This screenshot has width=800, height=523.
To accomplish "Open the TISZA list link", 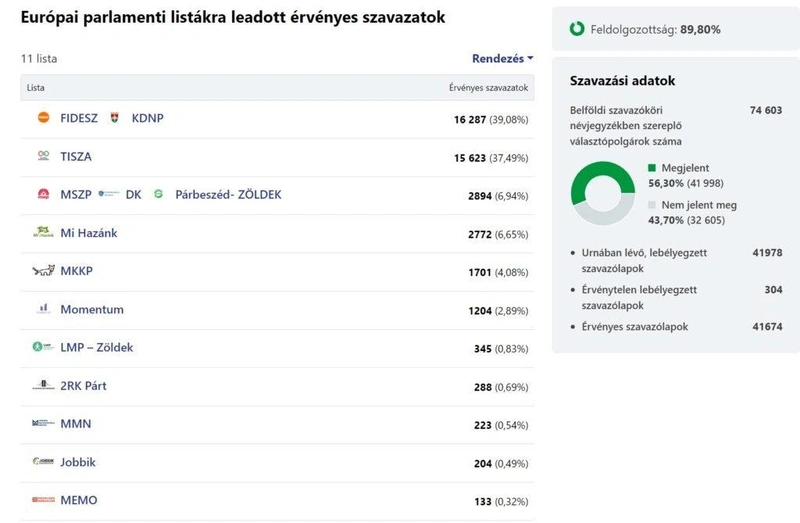I will (x=76, y=157).
